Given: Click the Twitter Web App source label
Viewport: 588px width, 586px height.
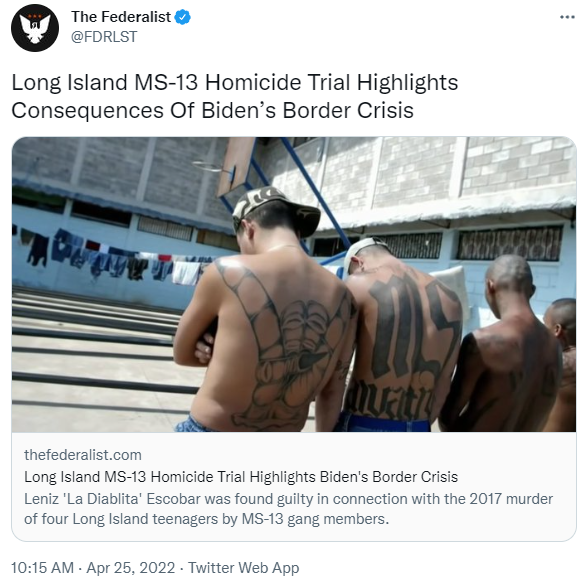Looking at the screenshot, I should [x=243, y=568].
